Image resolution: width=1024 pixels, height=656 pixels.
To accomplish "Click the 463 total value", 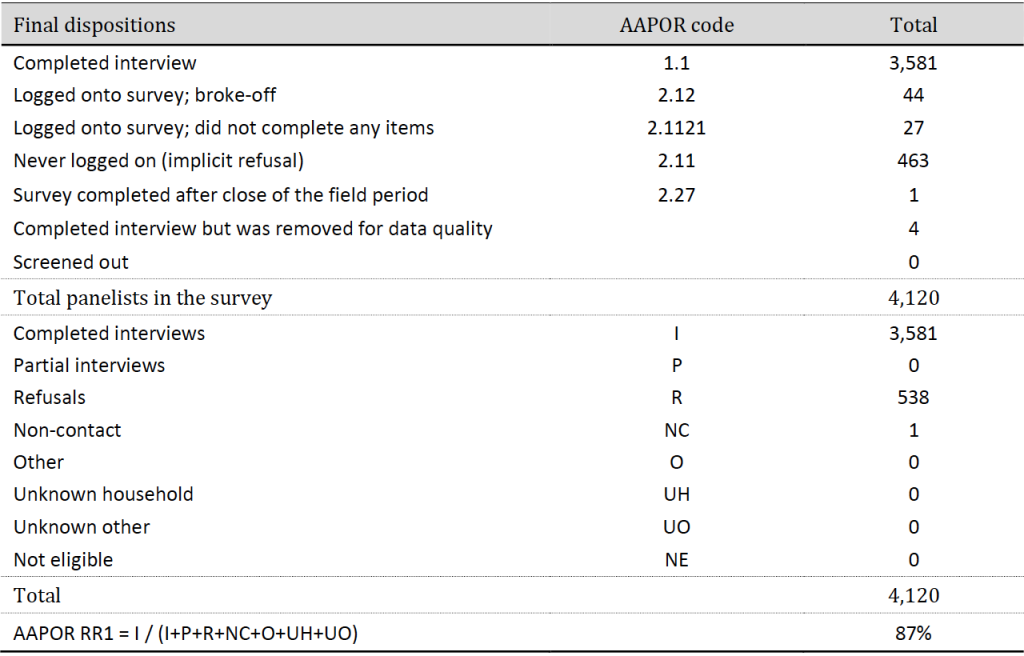I will [x=913, y=160].
